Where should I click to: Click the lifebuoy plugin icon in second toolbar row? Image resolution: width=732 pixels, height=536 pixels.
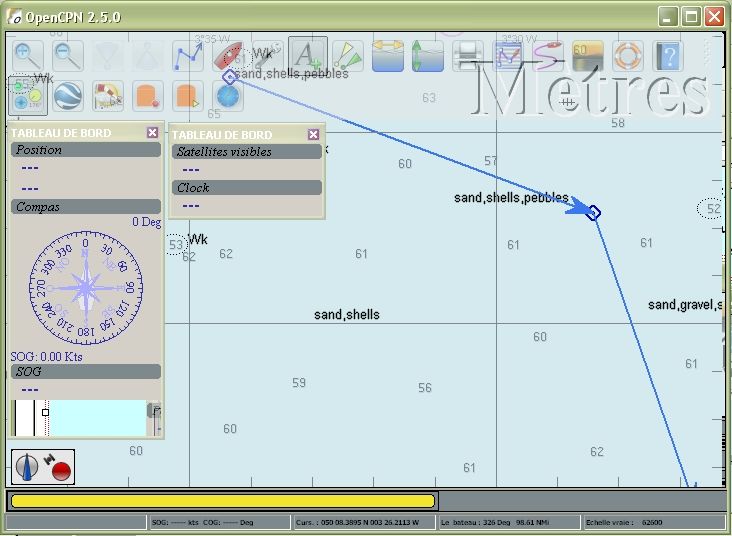click(108, 96)
